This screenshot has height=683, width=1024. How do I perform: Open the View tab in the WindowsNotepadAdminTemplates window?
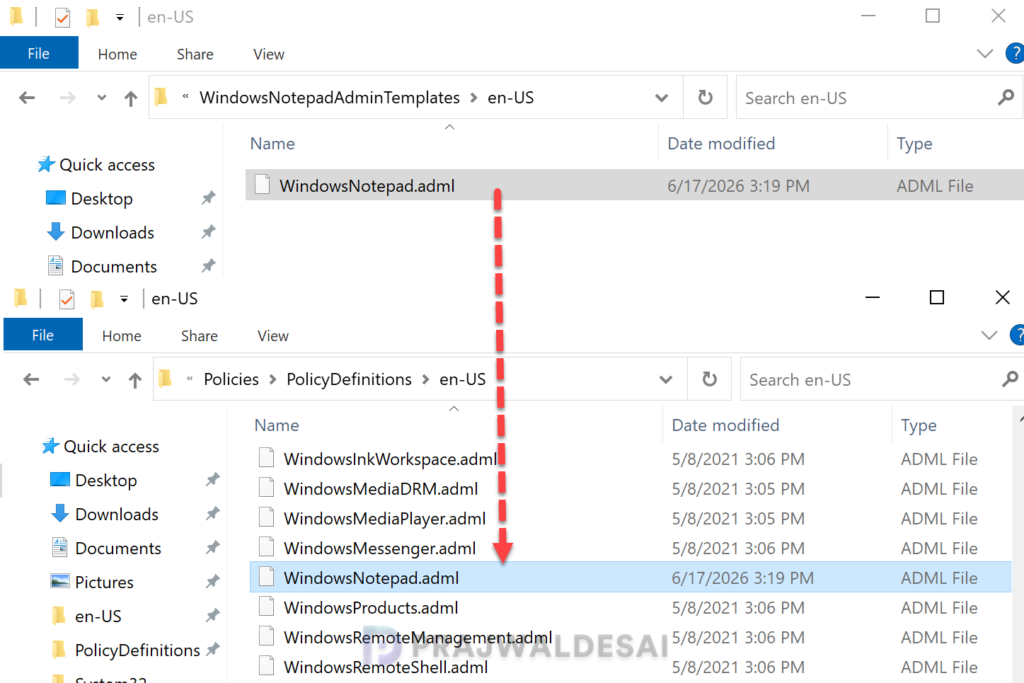coord(268,54)
